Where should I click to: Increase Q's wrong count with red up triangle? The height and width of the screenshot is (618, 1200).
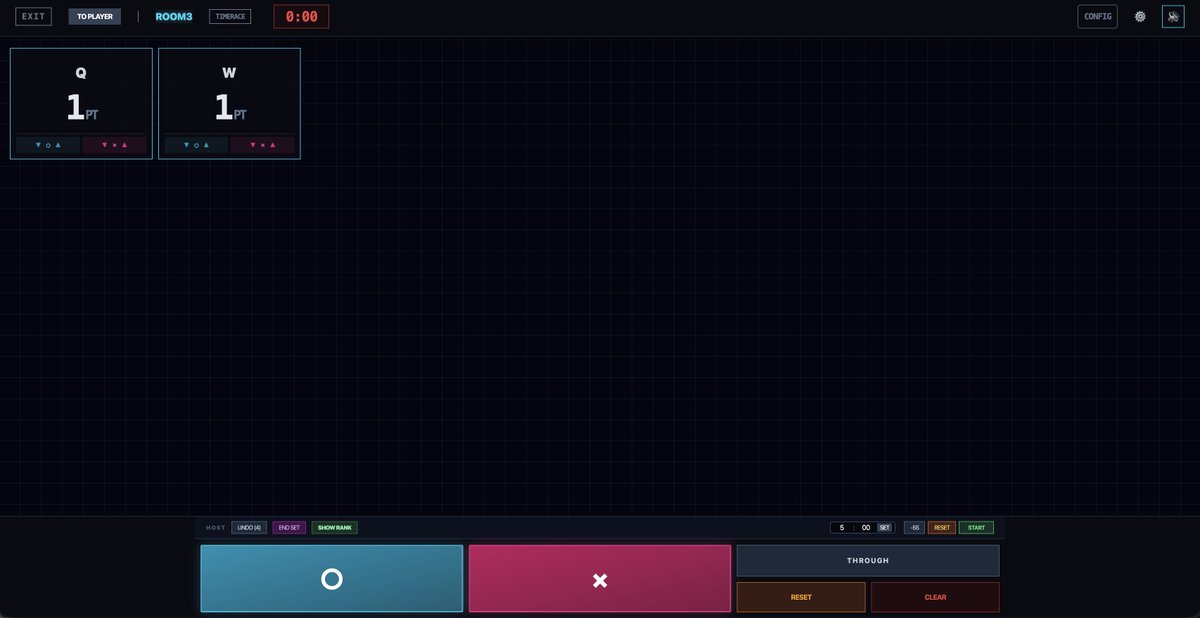pos(124,145)
